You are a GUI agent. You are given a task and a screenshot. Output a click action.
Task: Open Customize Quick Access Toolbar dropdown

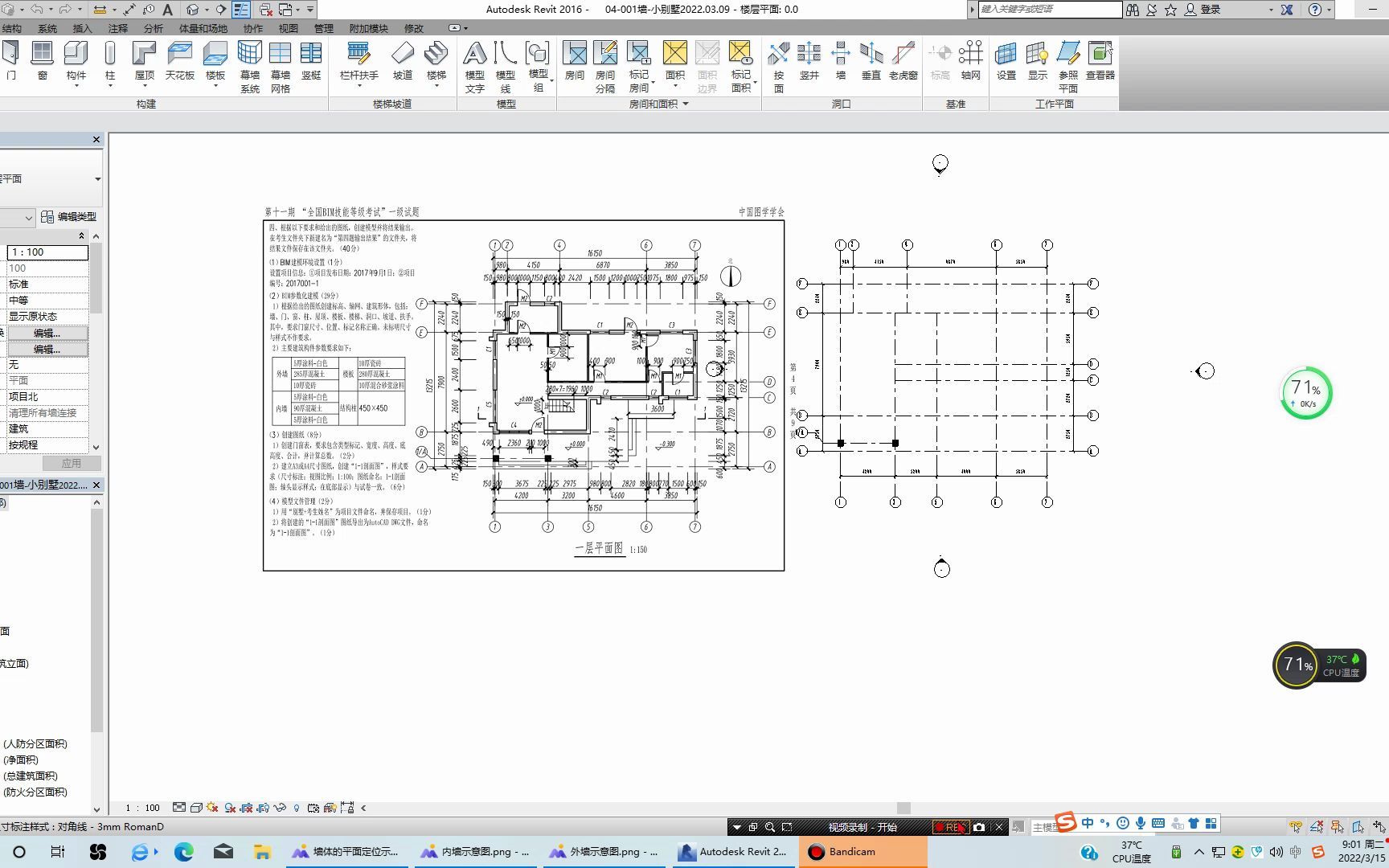[x=310, y=10]
